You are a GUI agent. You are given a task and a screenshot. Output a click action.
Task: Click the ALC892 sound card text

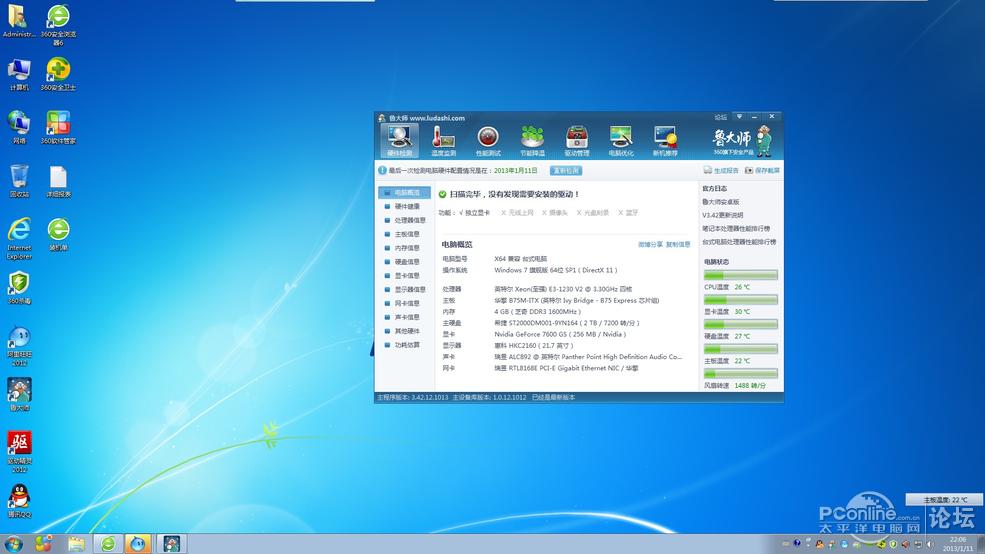tap(588, 357)
